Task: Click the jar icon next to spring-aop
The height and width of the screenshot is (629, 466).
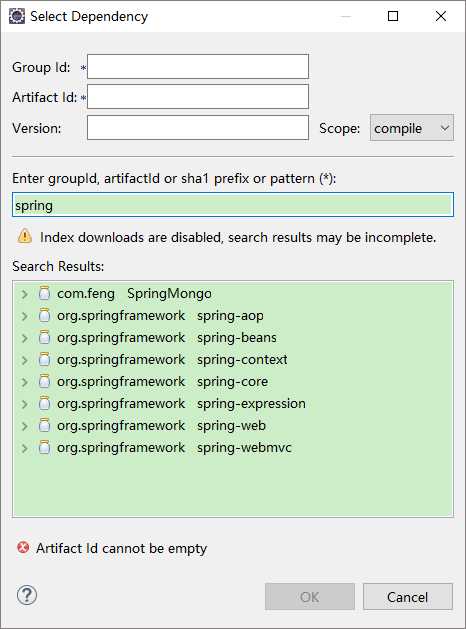Action: (x=44, y=315)
